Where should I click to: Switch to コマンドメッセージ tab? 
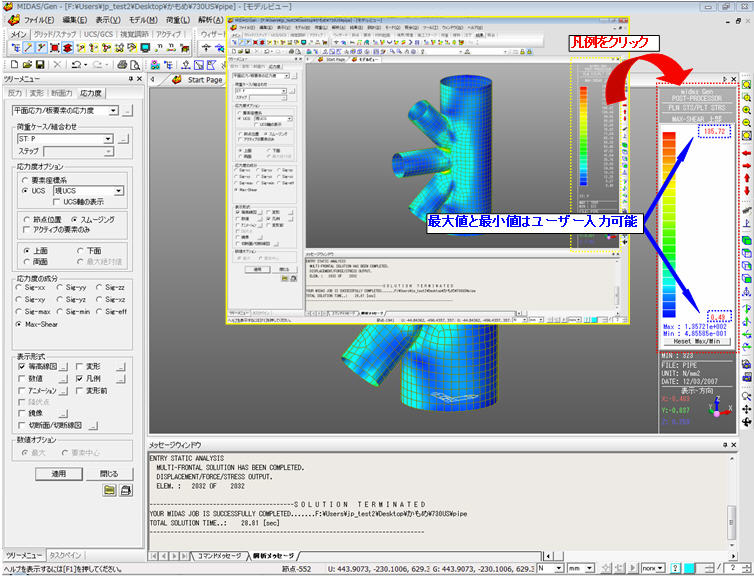point(219,556)
